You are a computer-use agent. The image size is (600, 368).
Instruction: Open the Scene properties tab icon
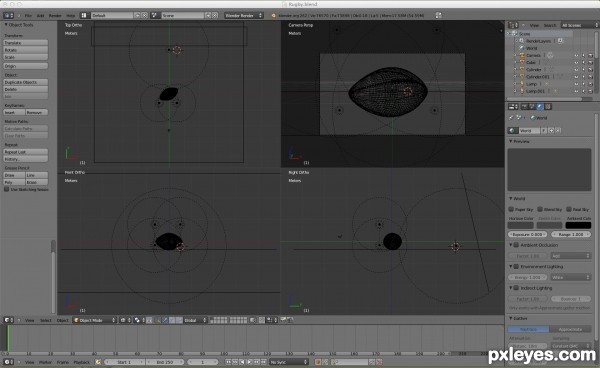(532, 107)
